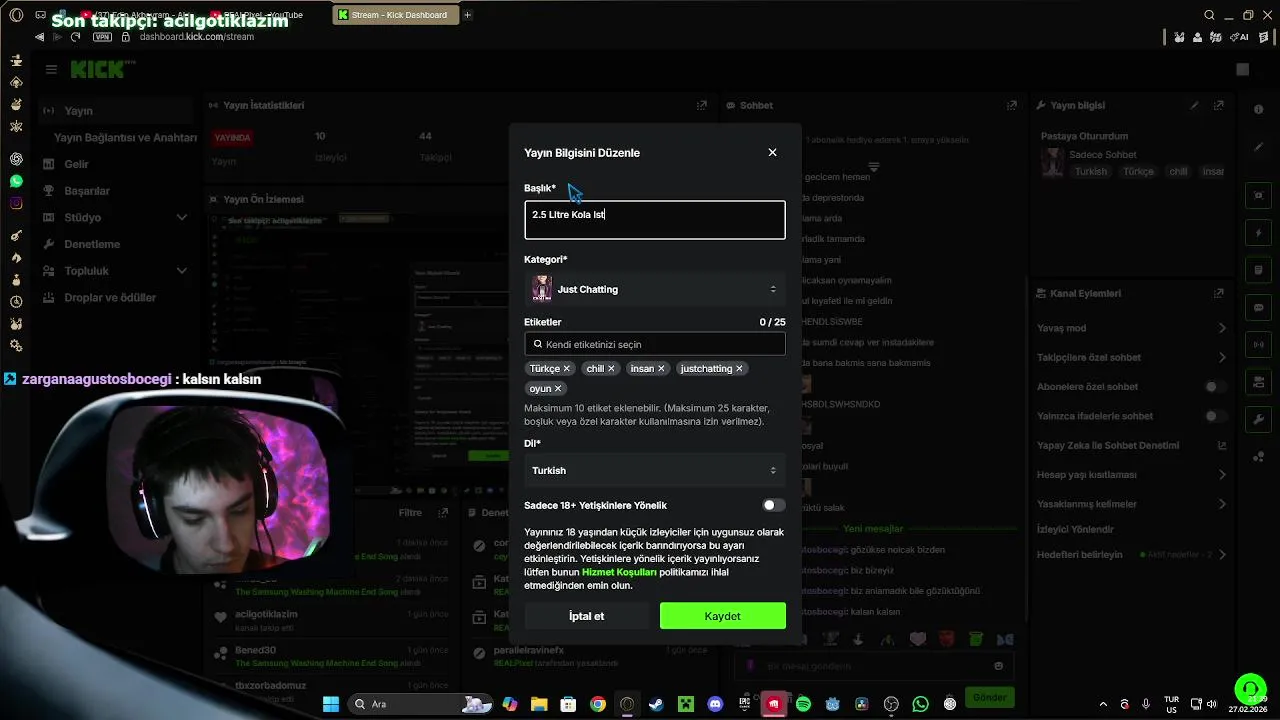Open Instagram in the browser sidebar

16,203
